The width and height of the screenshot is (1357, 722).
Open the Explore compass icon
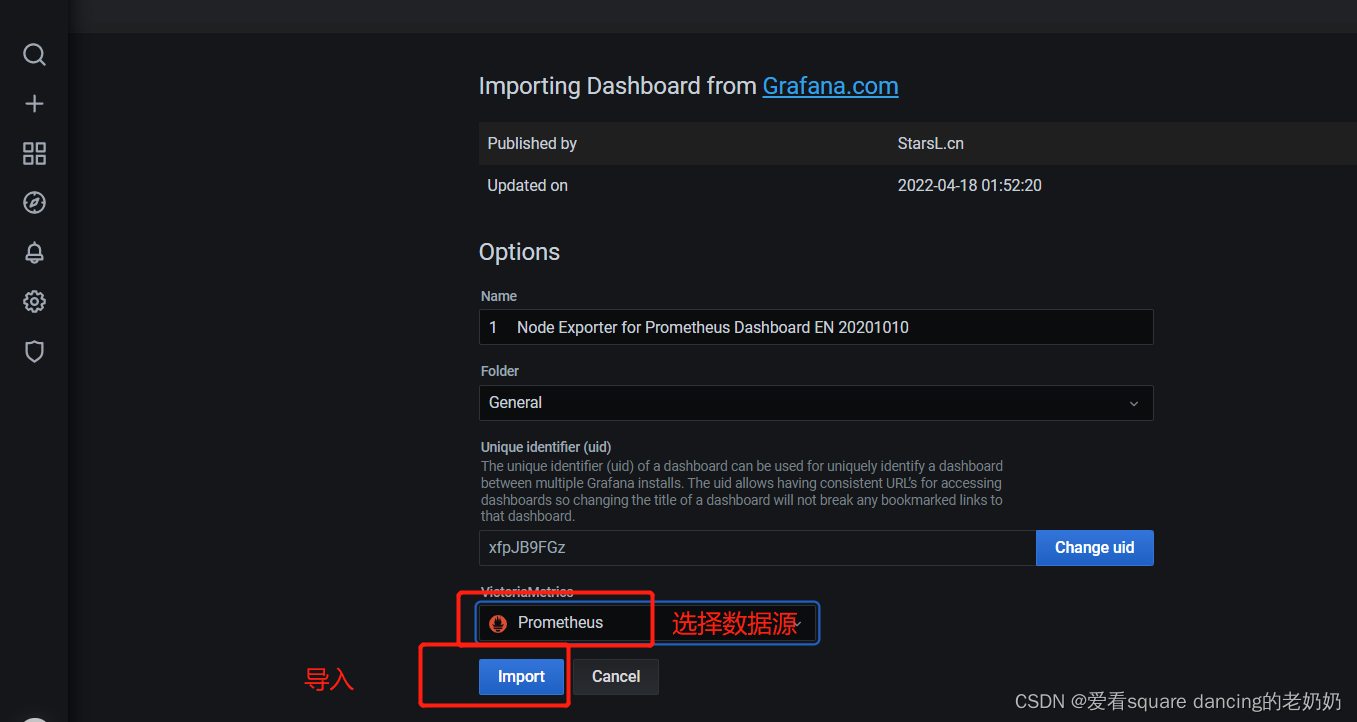click(x=34, y=203)
